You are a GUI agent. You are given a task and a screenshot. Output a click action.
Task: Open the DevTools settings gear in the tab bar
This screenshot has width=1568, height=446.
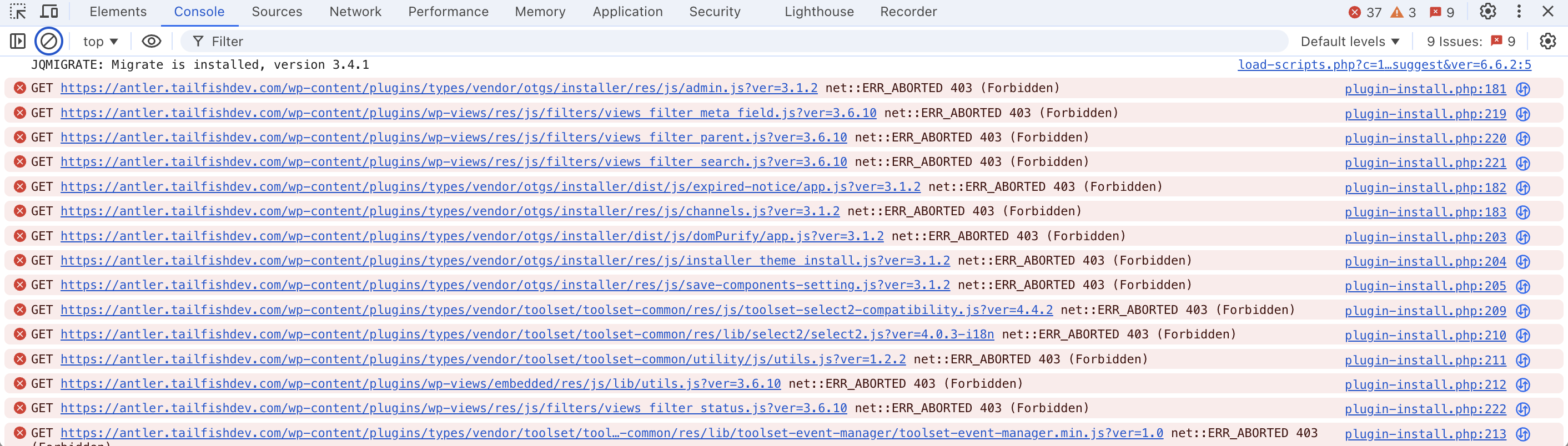coord(1487,12)
